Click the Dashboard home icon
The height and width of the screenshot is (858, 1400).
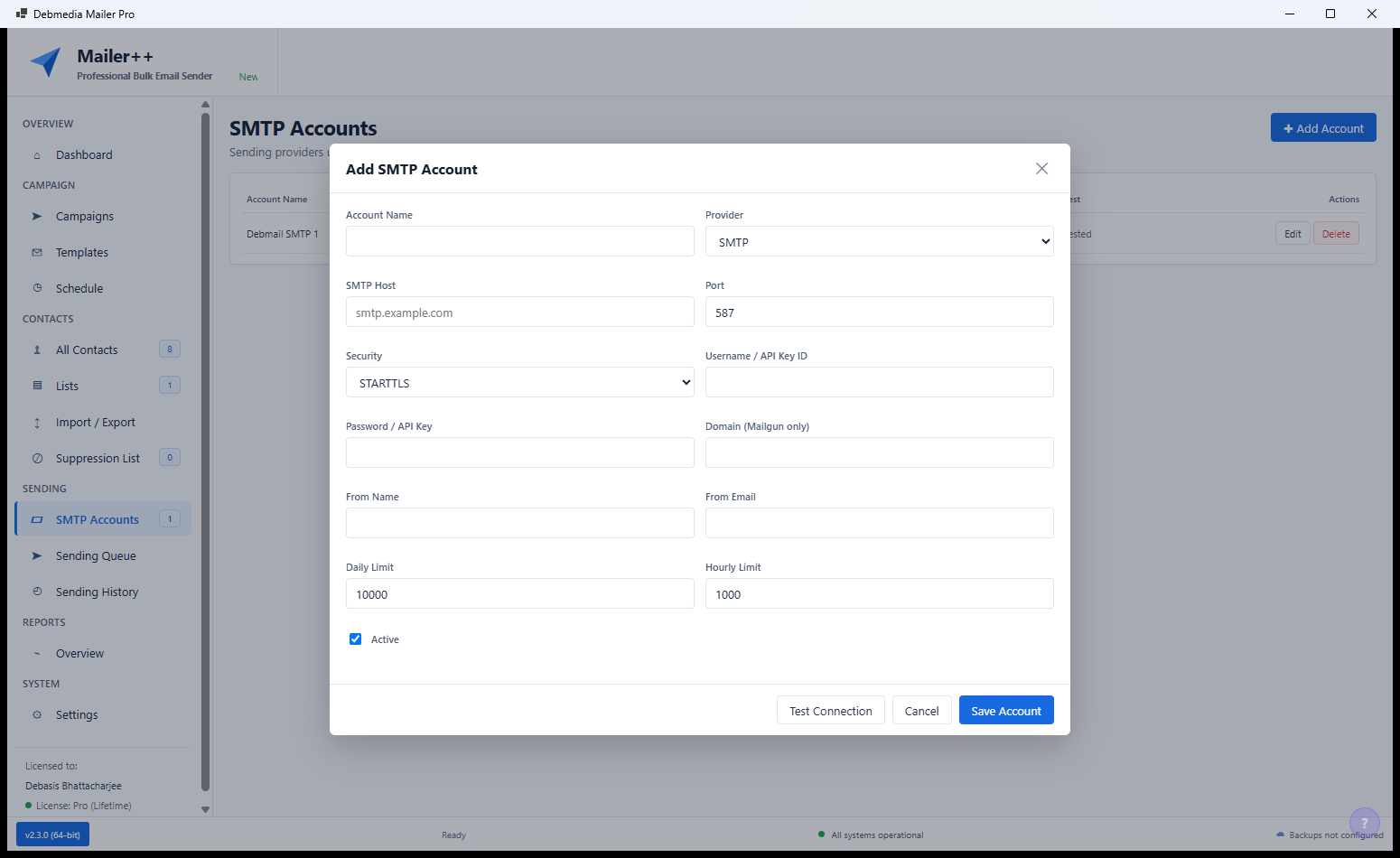point(37,155)
